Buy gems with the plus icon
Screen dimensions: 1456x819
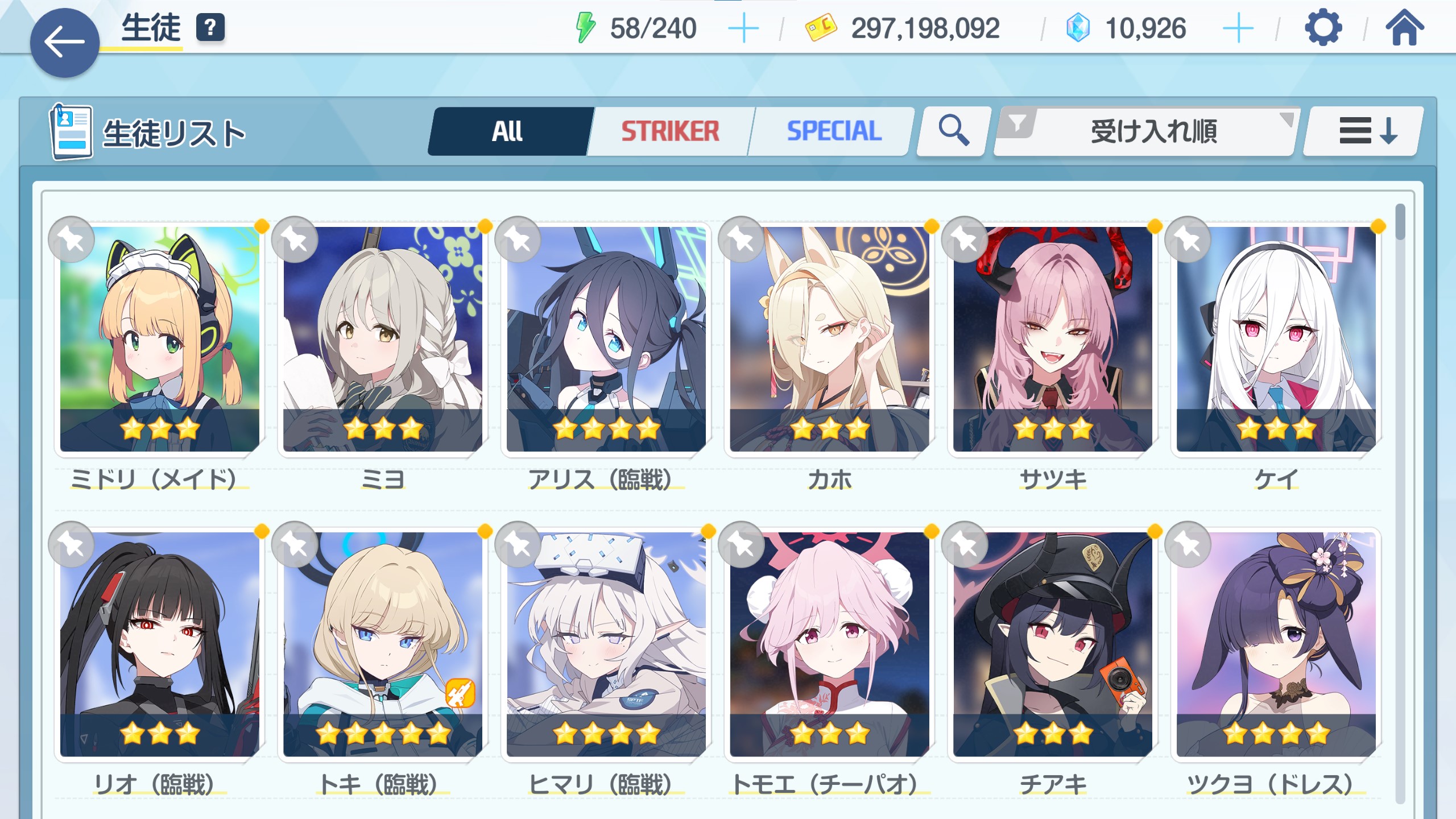point(1238,28)
